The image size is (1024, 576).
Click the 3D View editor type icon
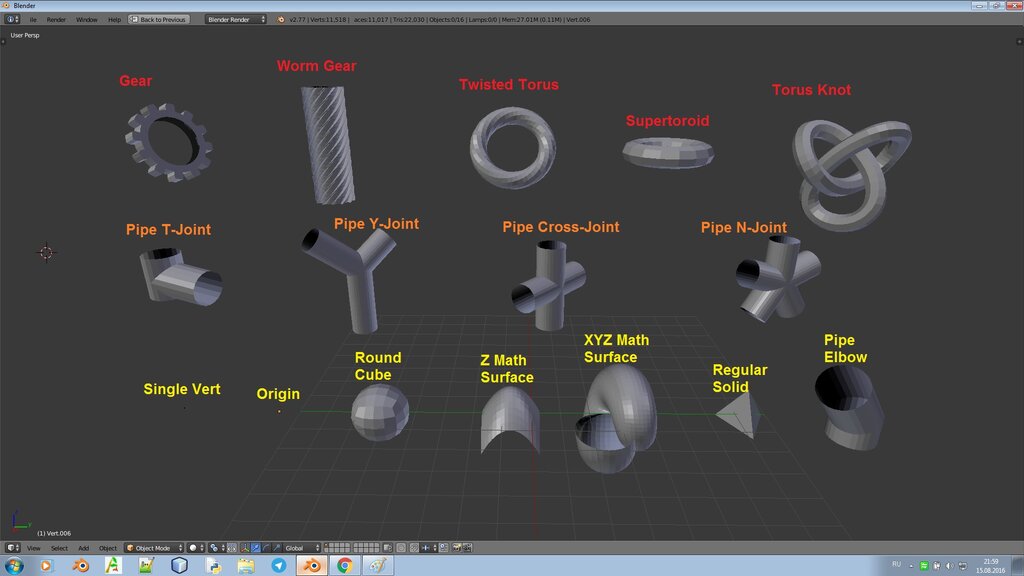pyautogui.click(x=12, y=548)
